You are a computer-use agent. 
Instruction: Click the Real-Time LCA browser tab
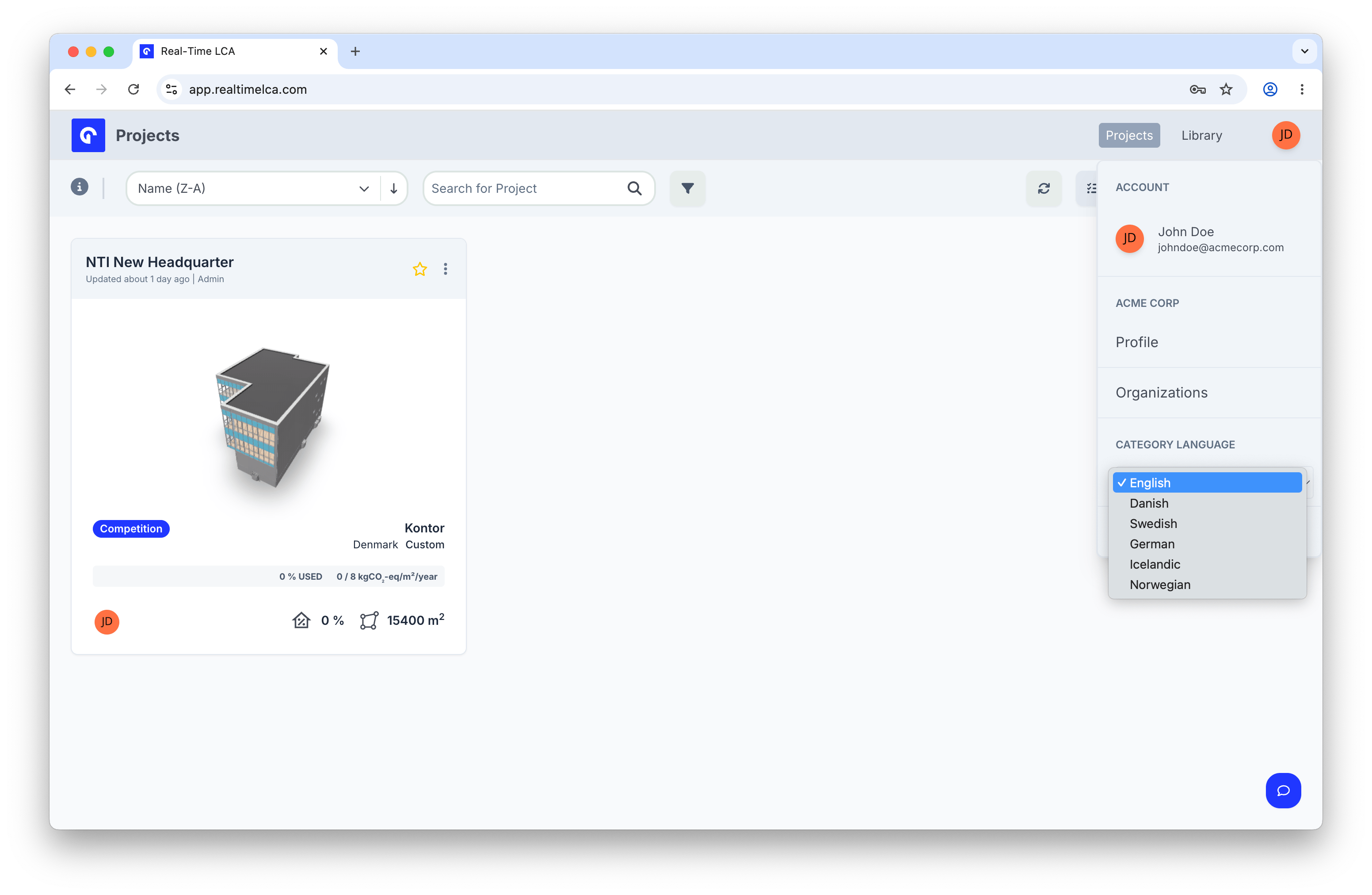click(x=235, y=51)
